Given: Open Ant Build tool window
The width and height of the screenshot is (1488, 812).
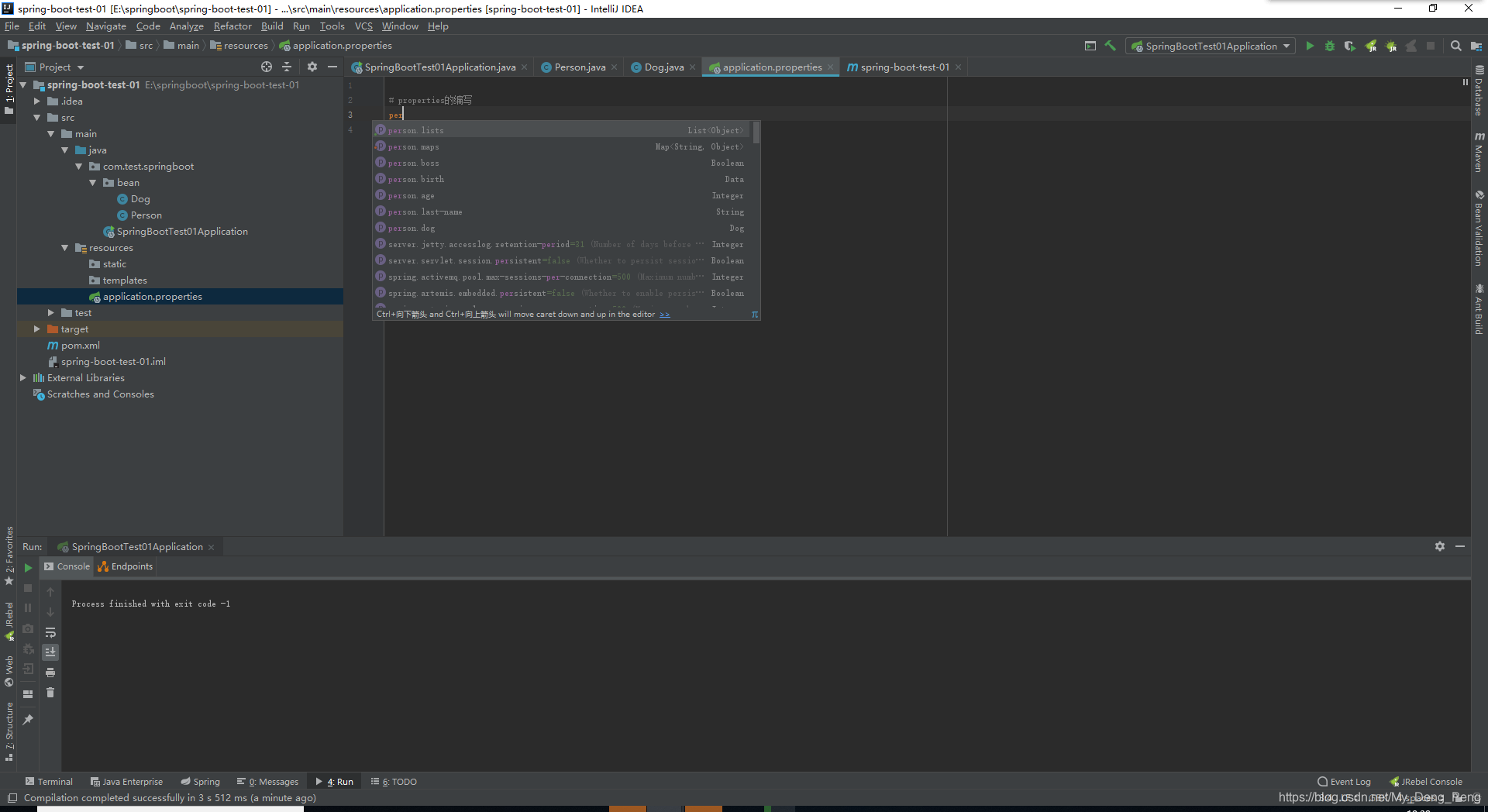Looking at the screenshot, I should (x=1479, y=308).
